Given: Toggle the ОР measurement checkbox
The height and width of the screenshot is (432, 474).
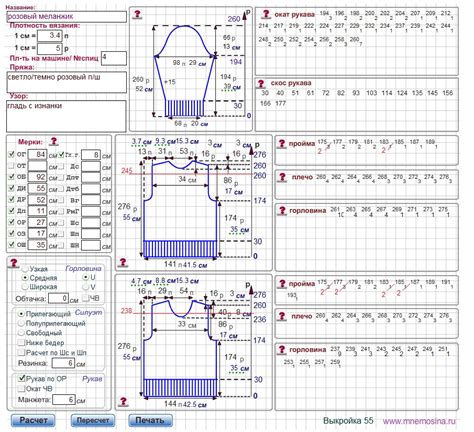Looking at the screenshot, I should pos(12,222).
